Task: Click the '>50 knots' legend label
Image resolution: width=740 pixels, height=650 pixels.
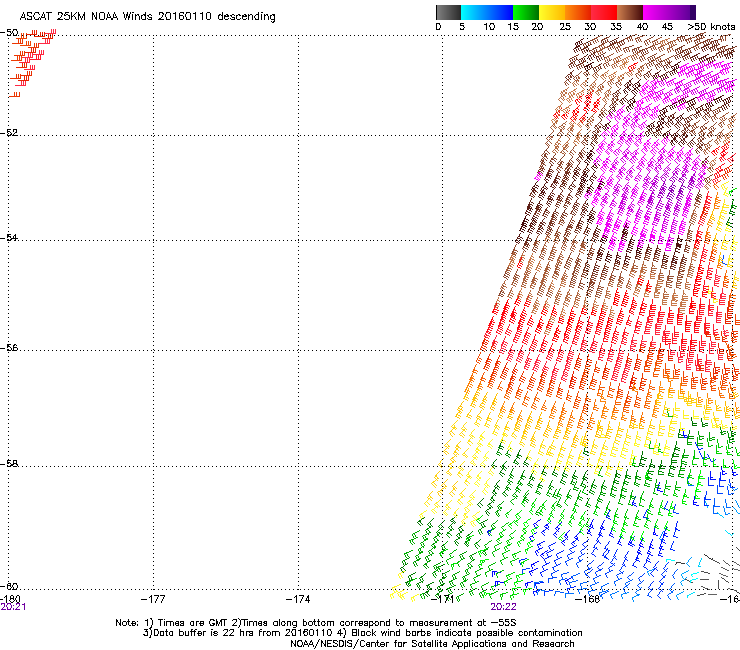Action: 711,27
